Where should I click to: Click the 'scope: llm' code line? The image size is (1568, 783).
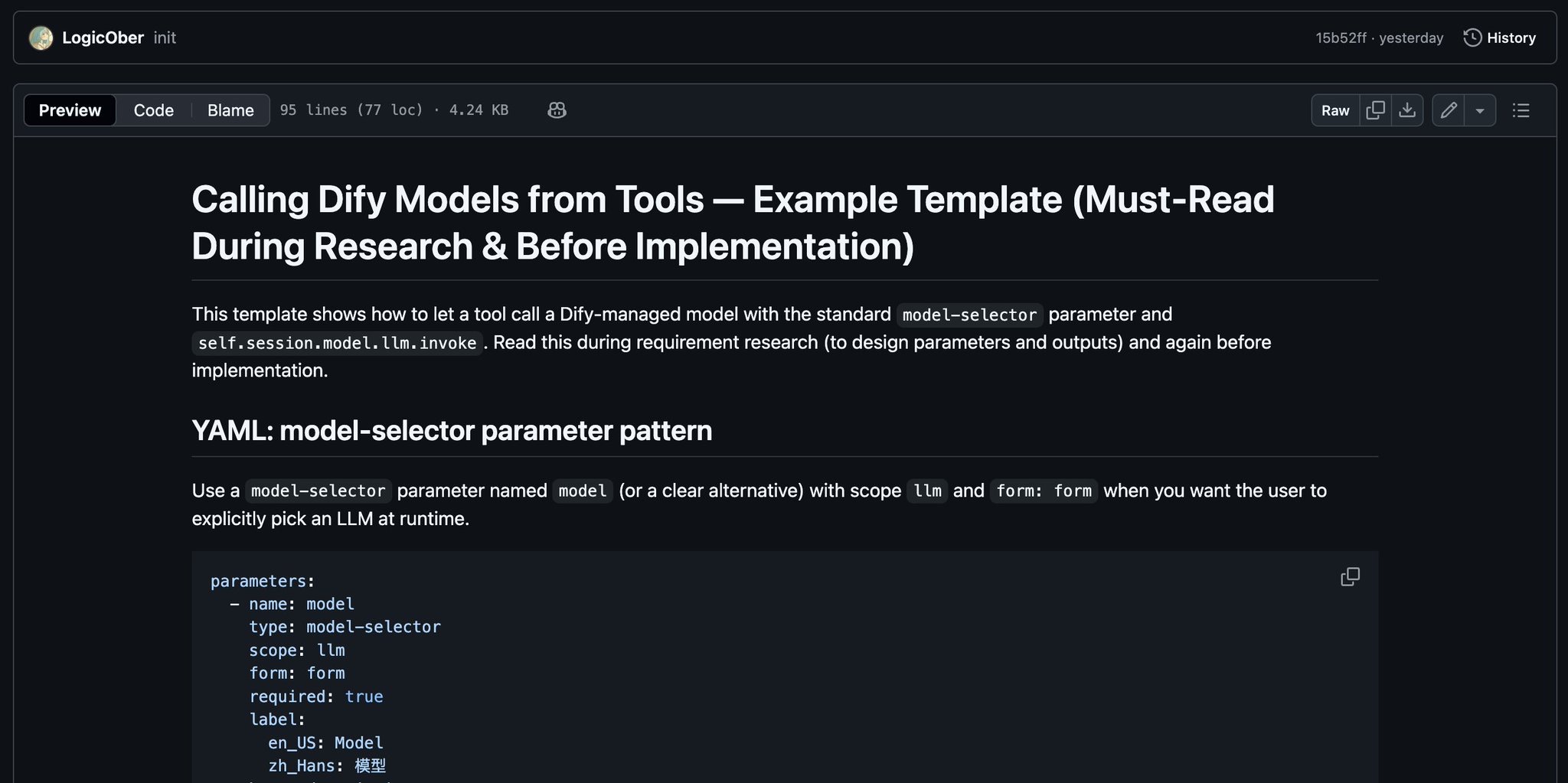(x=297, y=650)
